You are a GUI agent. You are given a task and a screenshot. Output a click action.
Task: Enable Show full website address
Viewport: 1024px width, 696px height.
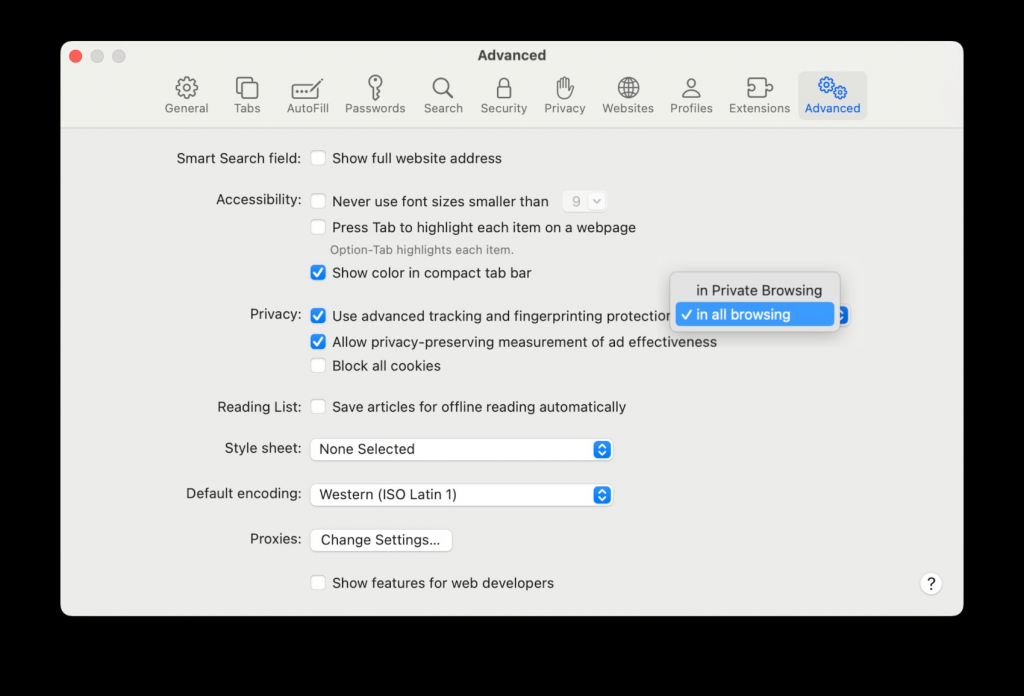pyautogui.click(x=318, y=158)
